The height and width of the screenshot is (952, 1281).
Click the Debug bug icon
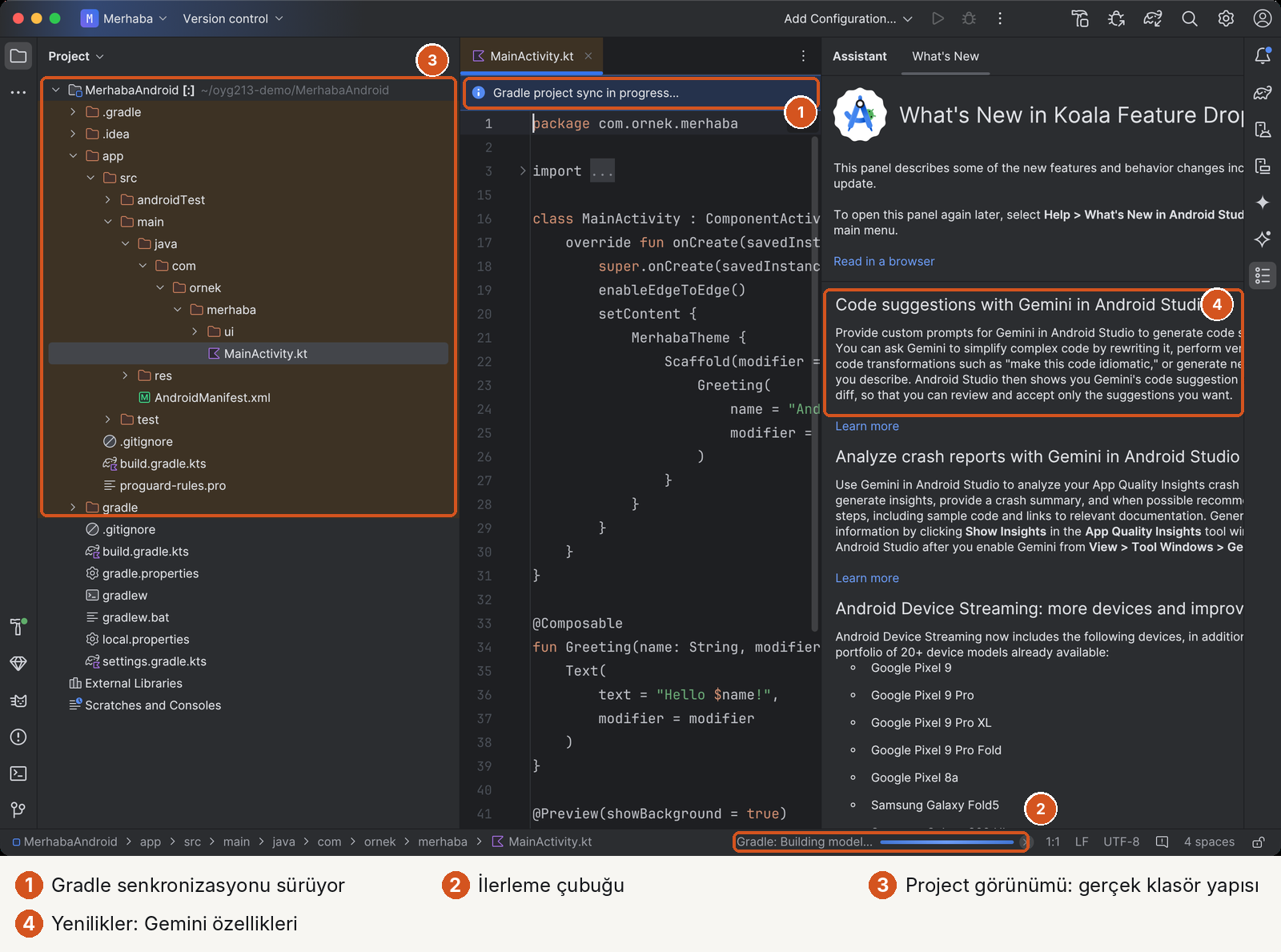[x=969, y=18]
